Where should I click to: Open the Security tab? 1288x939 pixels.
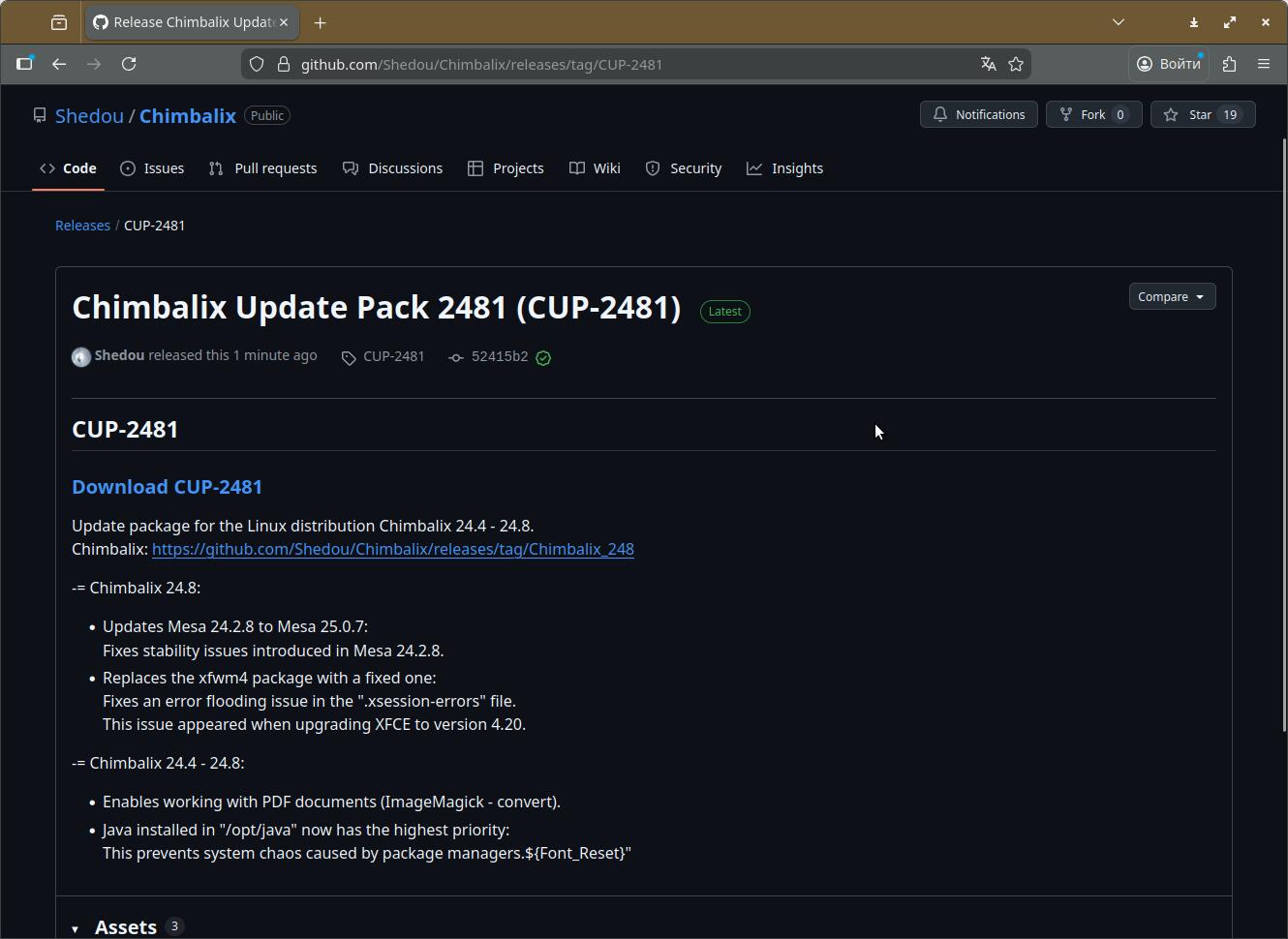pos(684,168)
